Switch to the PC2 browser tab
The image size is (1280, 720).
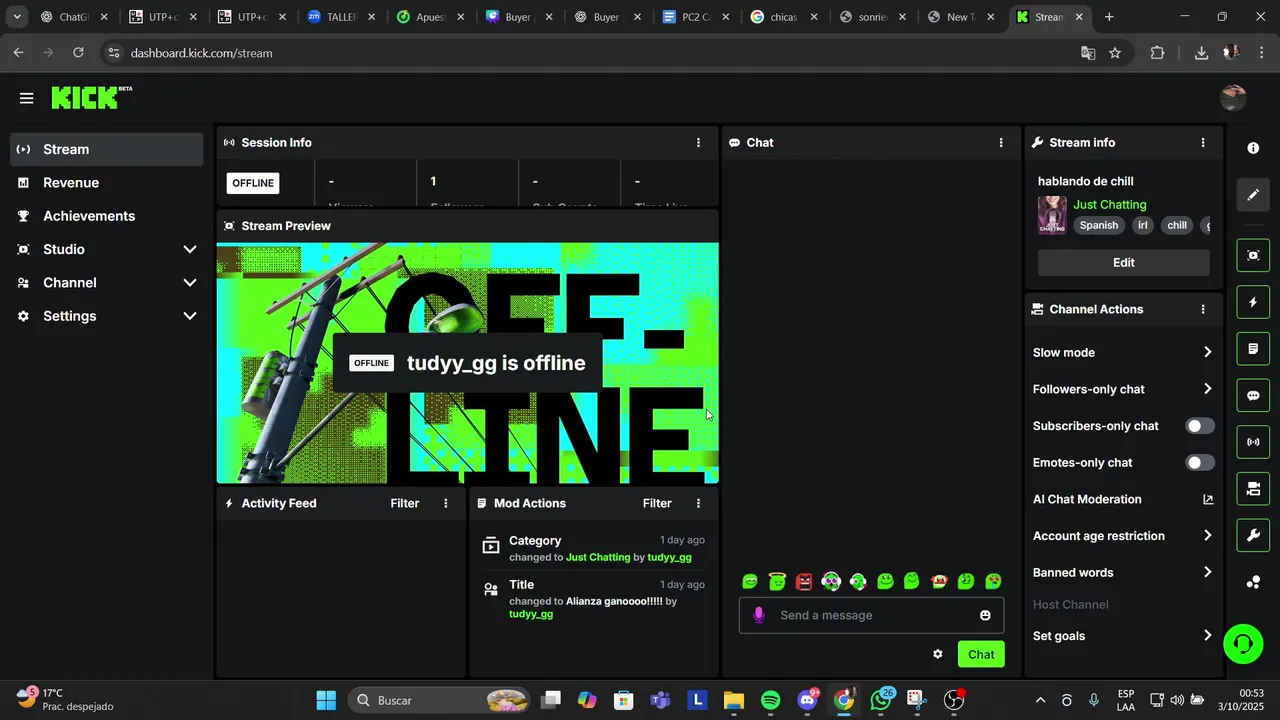pos(697,17)
